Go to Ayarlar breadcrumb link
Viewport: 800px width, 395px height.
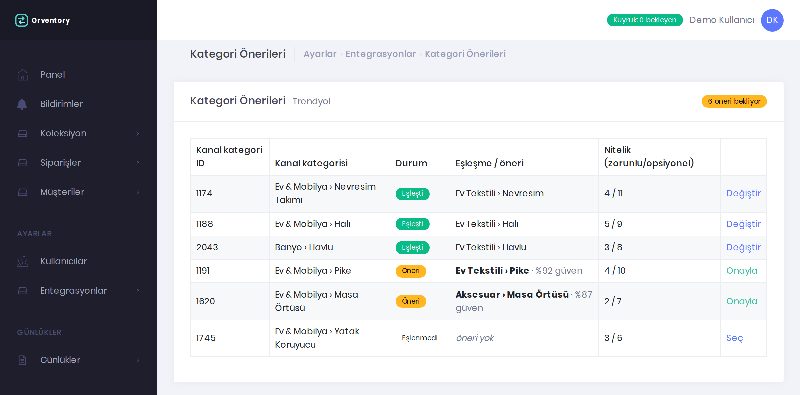point(320,54)
